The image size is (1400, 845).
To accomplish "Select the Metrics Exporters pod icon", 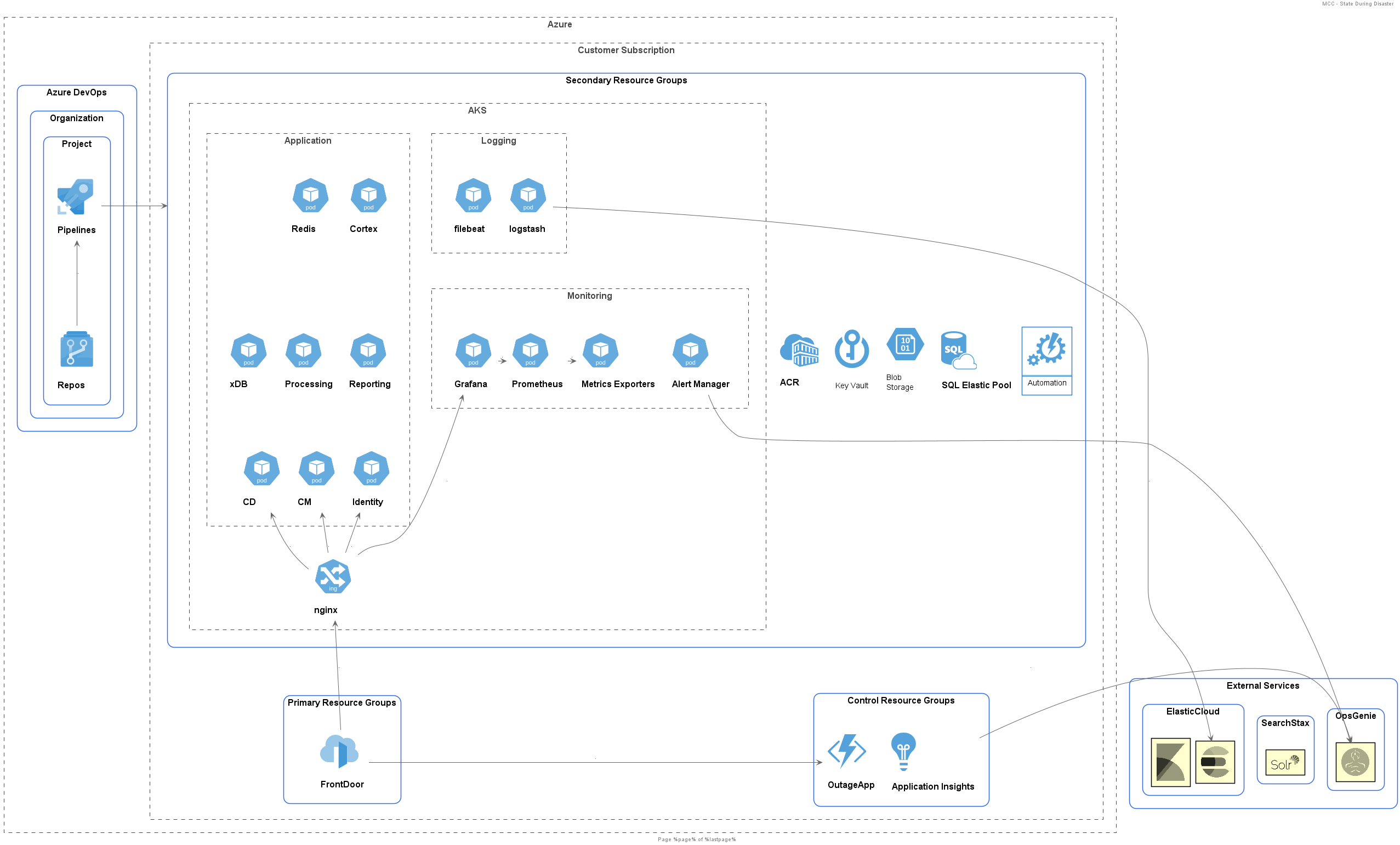I will (601, 350).
